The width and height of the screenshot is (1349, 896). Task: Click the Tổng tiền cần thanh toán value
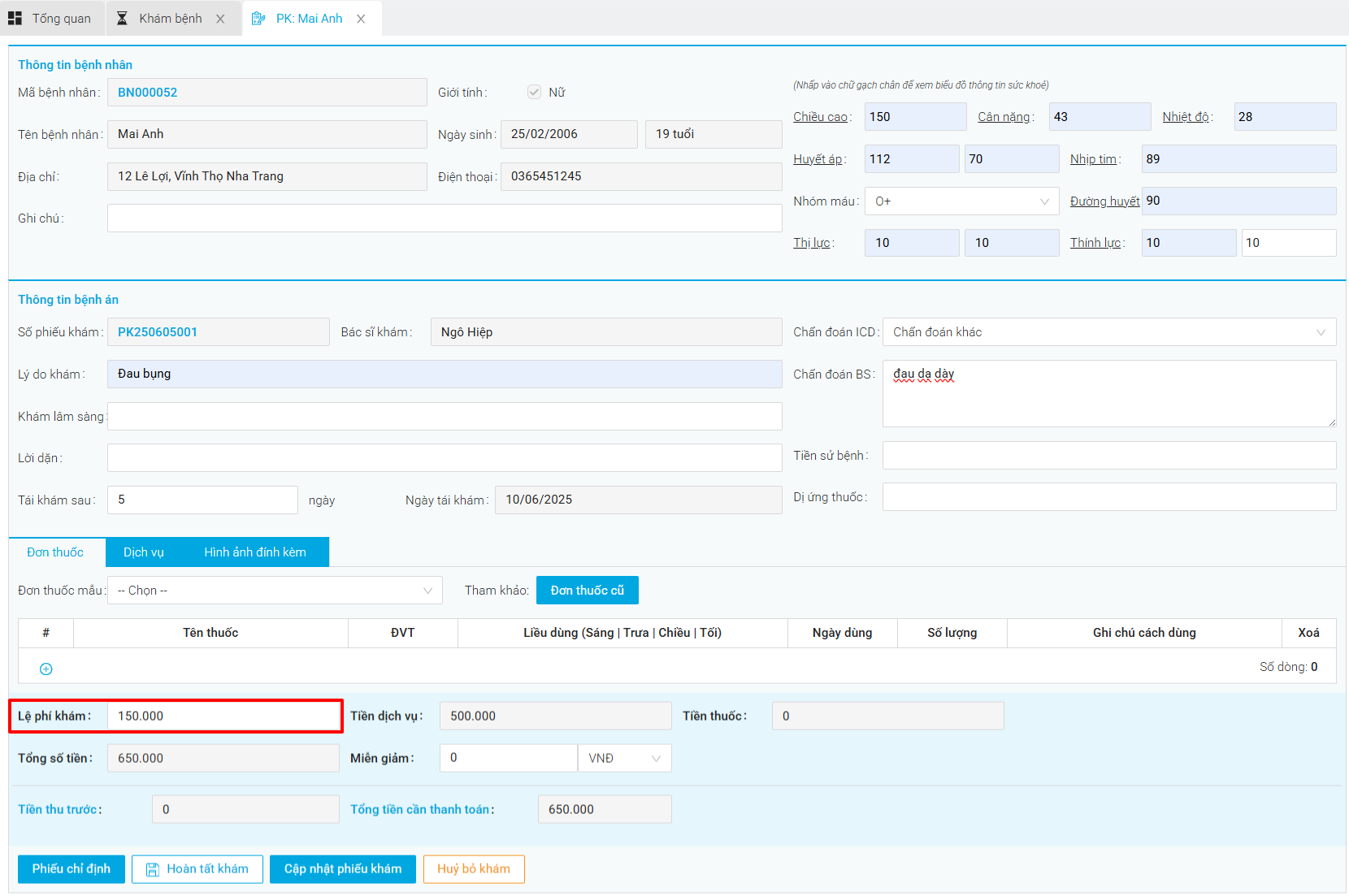605,810
